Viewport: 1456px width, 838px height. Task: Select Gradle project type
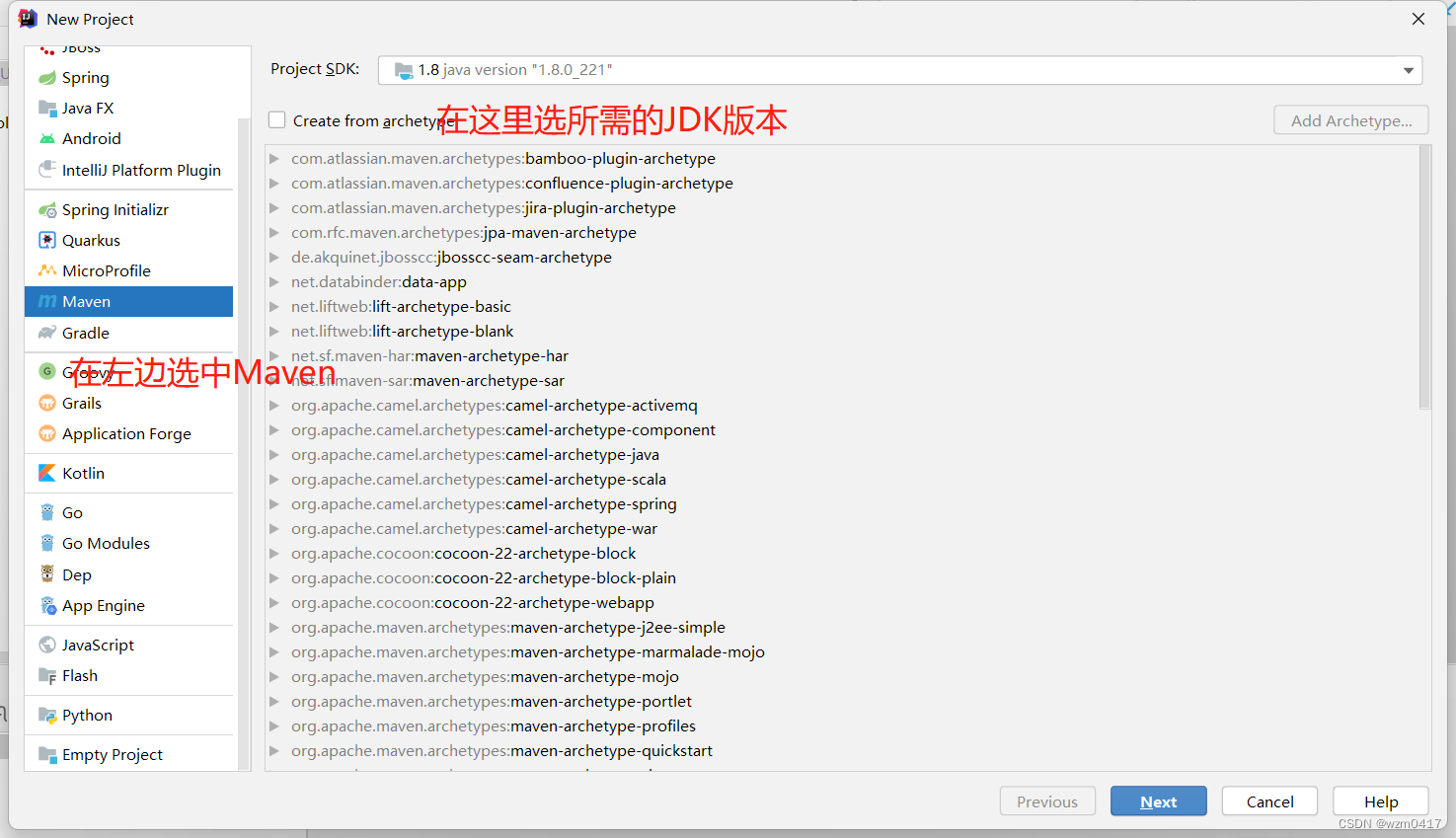128,333
